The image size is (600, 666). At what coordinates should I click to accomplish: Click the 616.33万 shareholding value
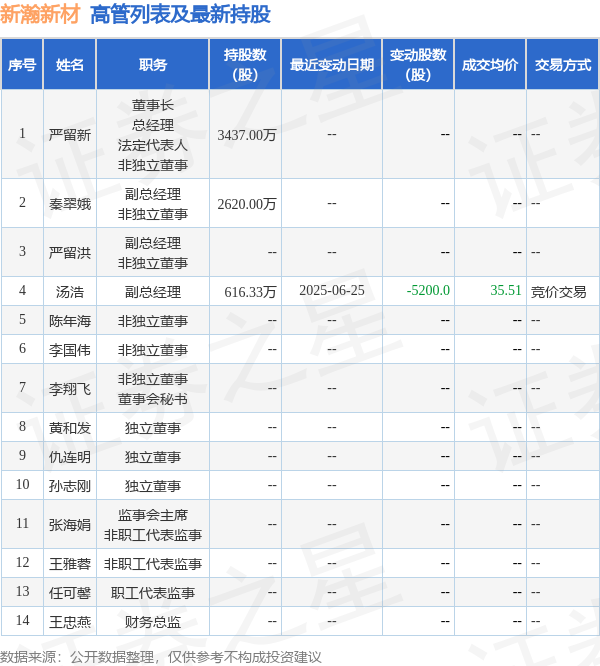pos(250,292)
